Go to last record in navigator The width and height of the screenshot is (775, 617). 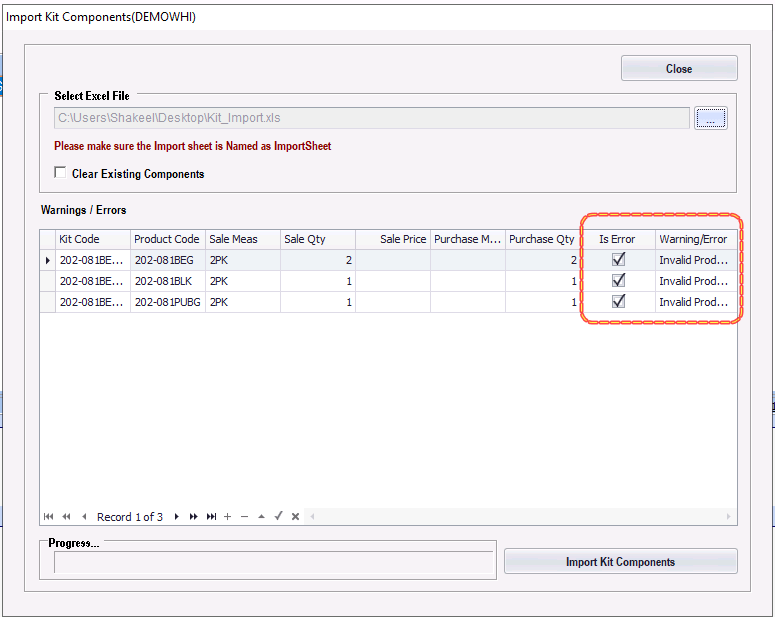[211, 516]
